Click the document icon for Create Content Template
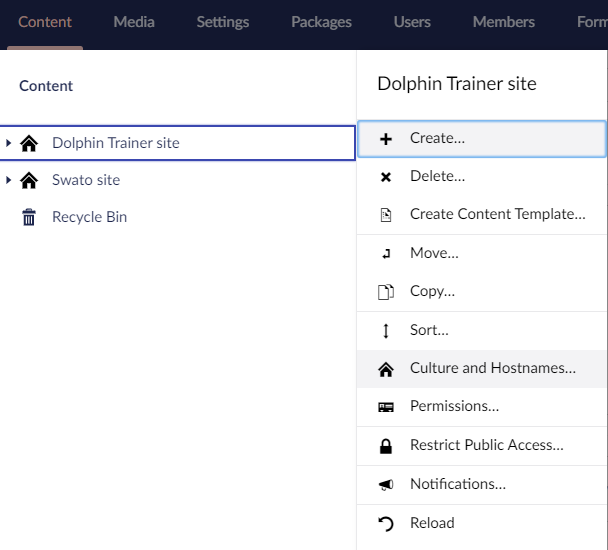 pyautogui.click(x=386, y=215)
